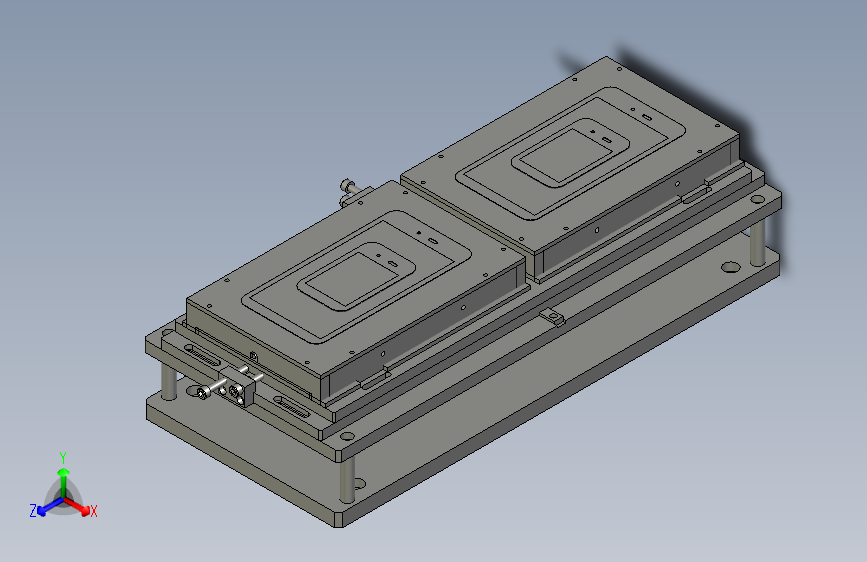Click the blue Z axis of the triad
867x562 pixels.
[x=49, y=507]
